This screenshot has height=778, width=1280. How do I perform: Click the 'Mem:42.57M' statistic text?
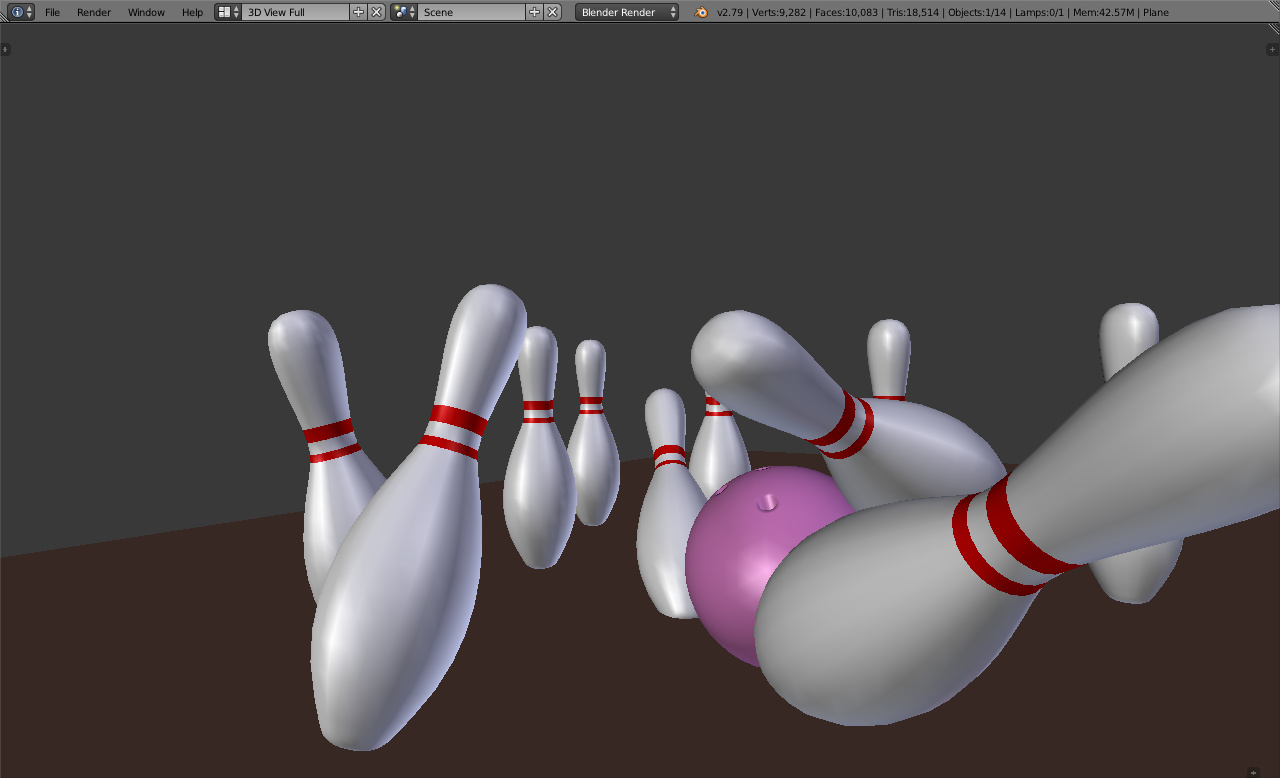pyautogui.click(x=1103, y=13)
